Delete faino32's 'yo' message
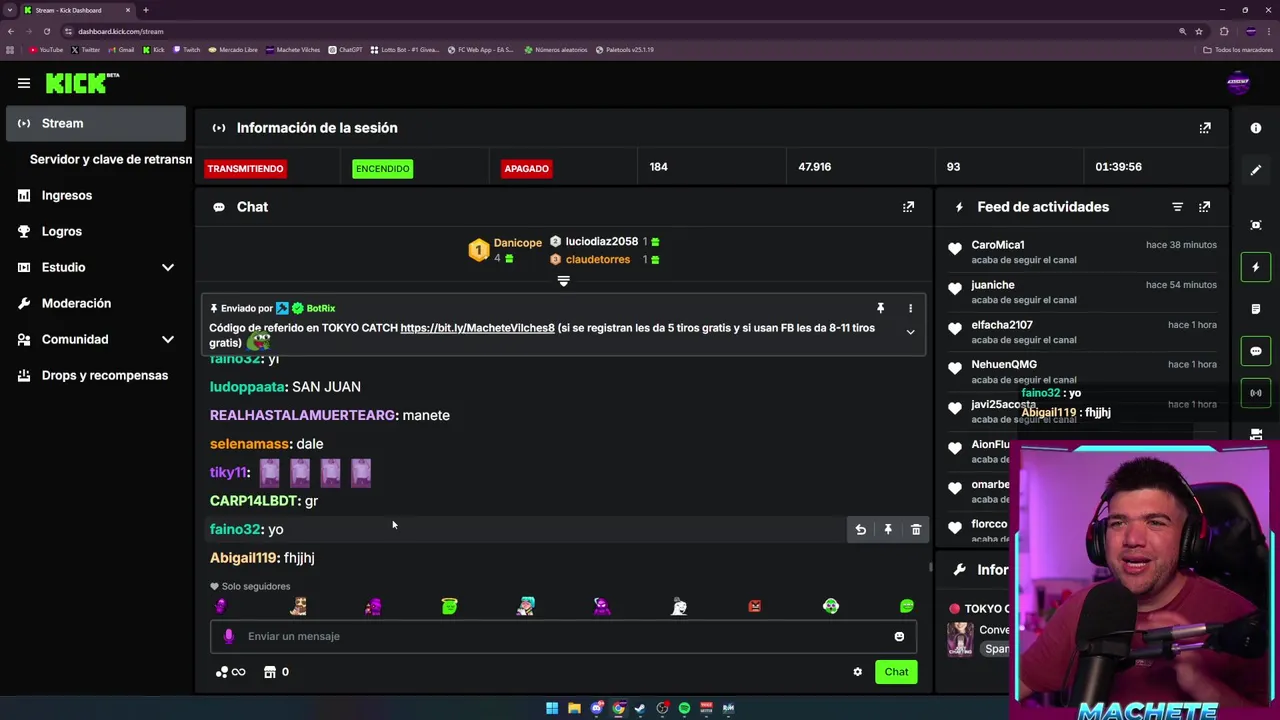1280x720 pixels. point(916,530)
